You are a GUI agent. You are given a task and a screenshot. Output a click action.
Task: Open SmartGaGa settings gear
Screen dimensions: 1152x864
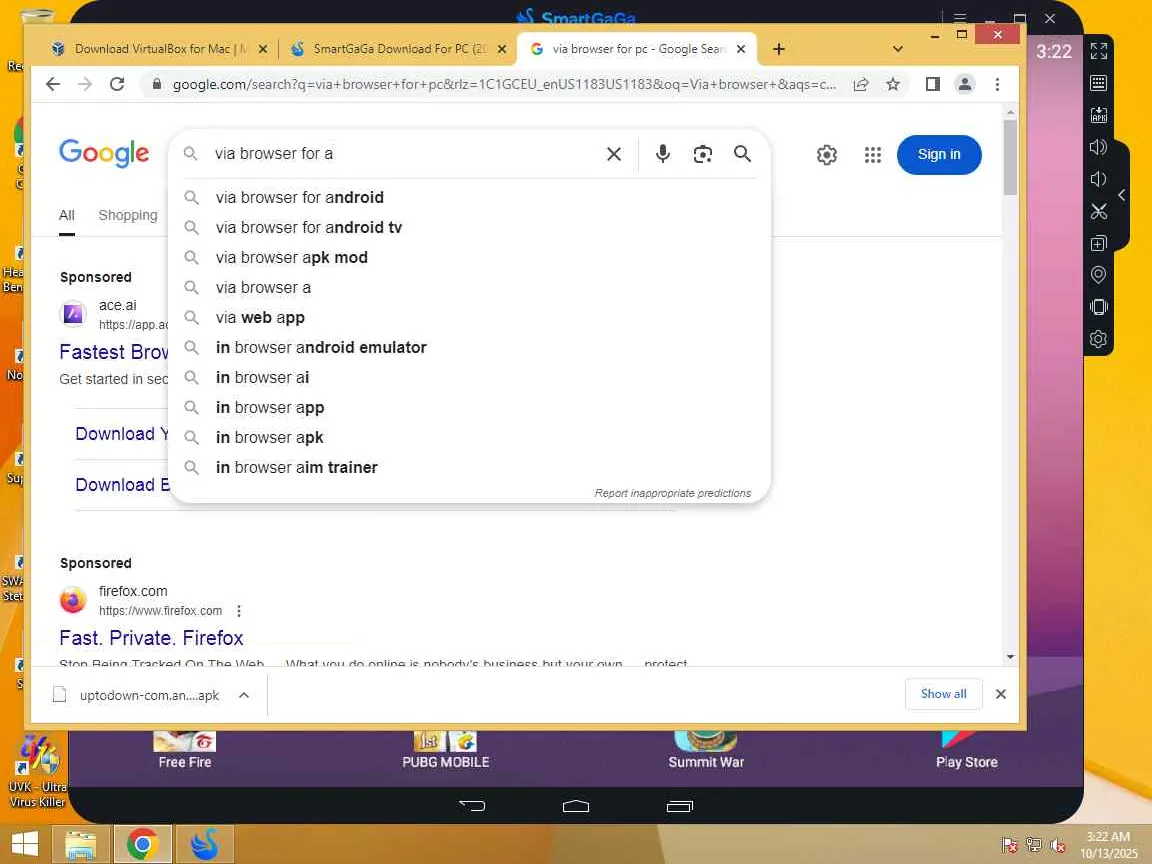(x=1098, y=339)
